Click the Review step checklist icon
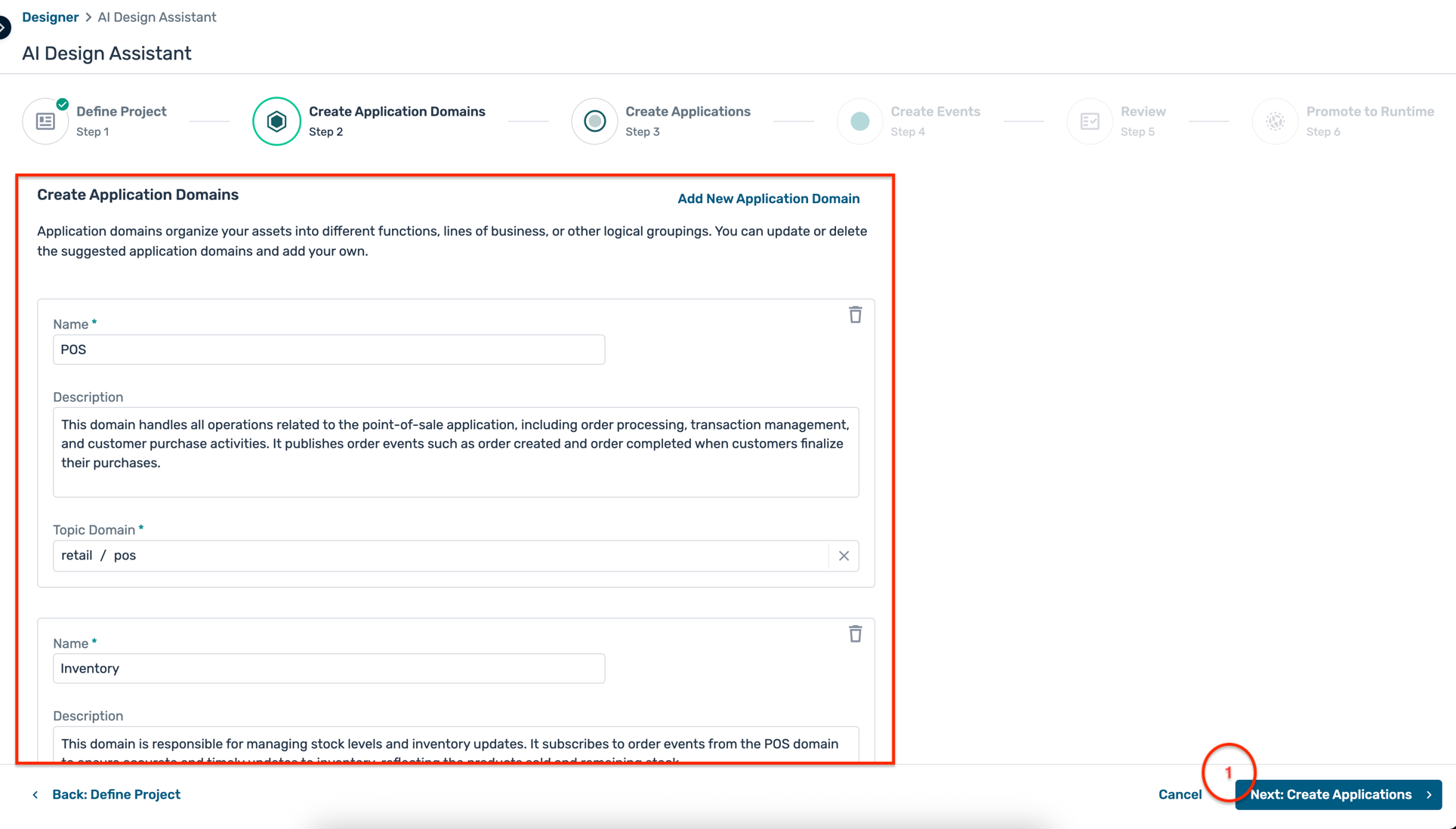Viewport: 1456px width, 829px height. click(1089, 121)
